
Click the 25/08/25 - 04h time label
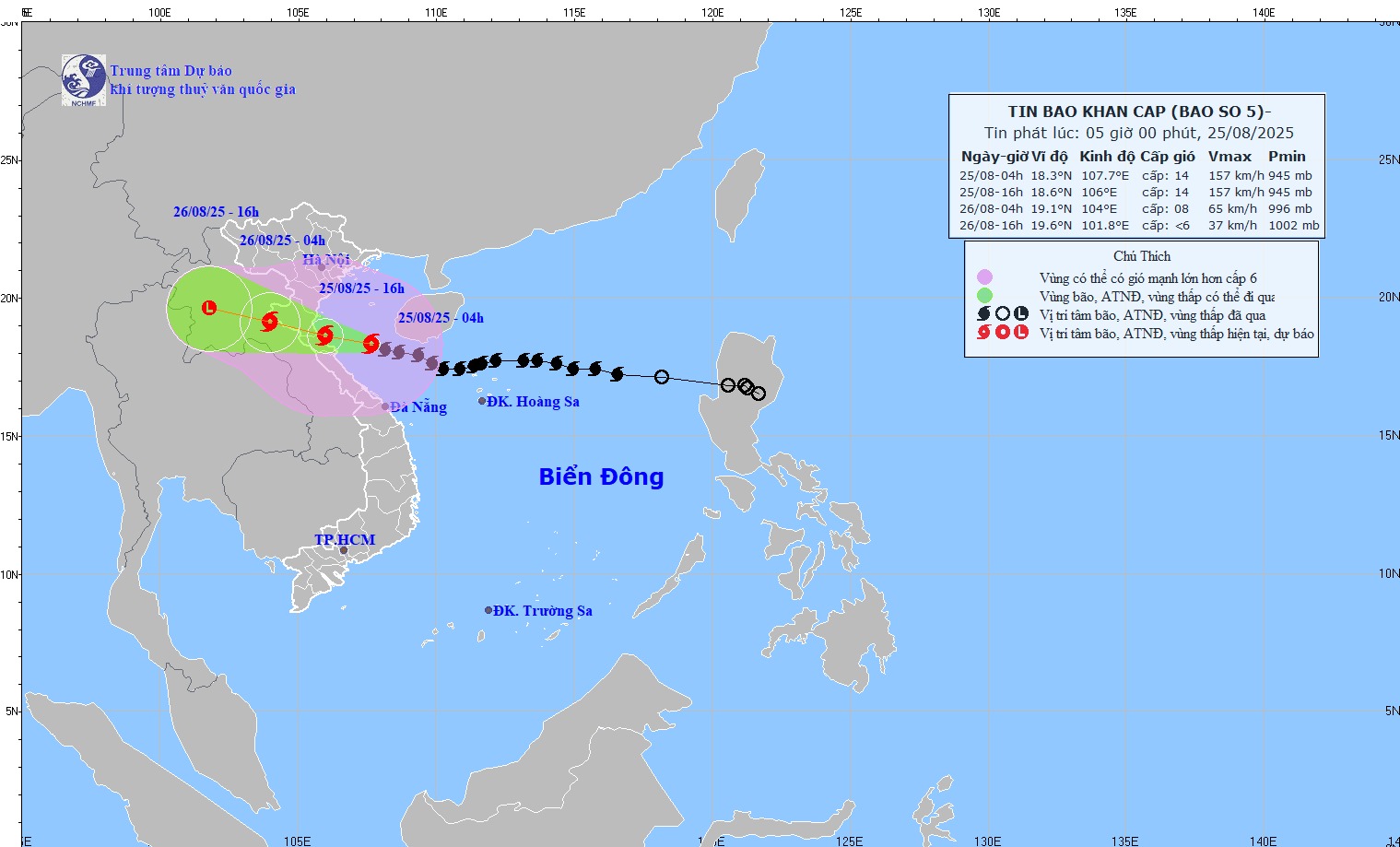coord(441,318)
